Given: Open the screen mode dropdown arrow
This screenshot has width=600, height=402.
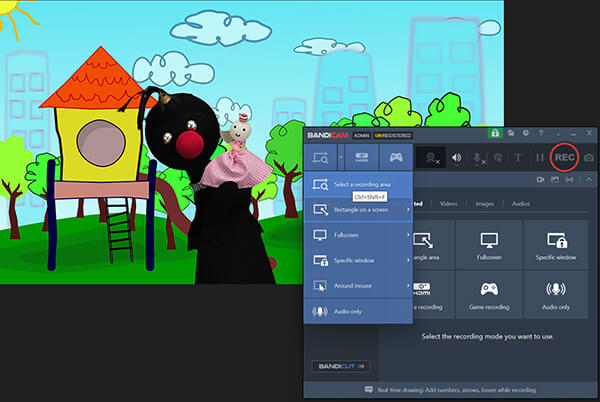Looking at the screenshot, I should [341, 157].
